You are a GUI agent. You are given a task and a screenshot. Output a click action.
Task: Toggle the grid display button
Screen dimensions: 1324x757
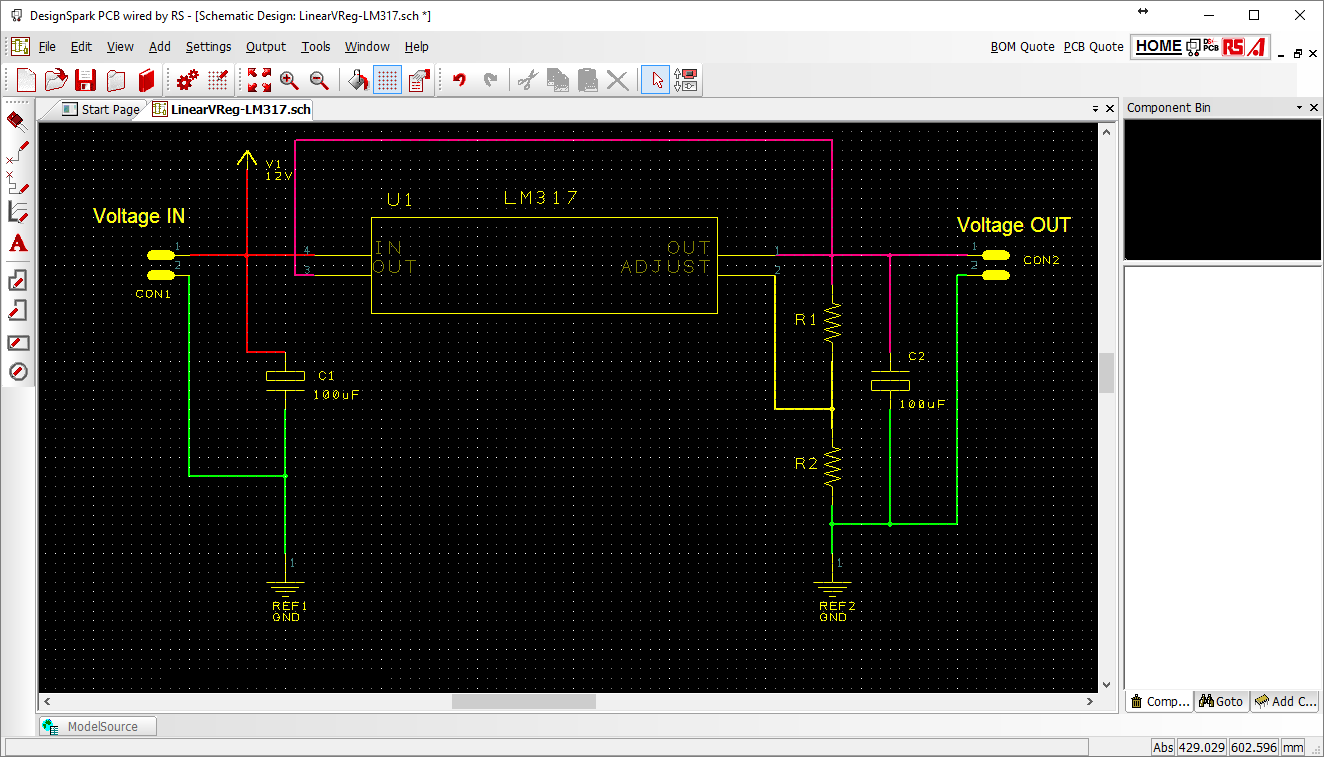tap(388, 80)
